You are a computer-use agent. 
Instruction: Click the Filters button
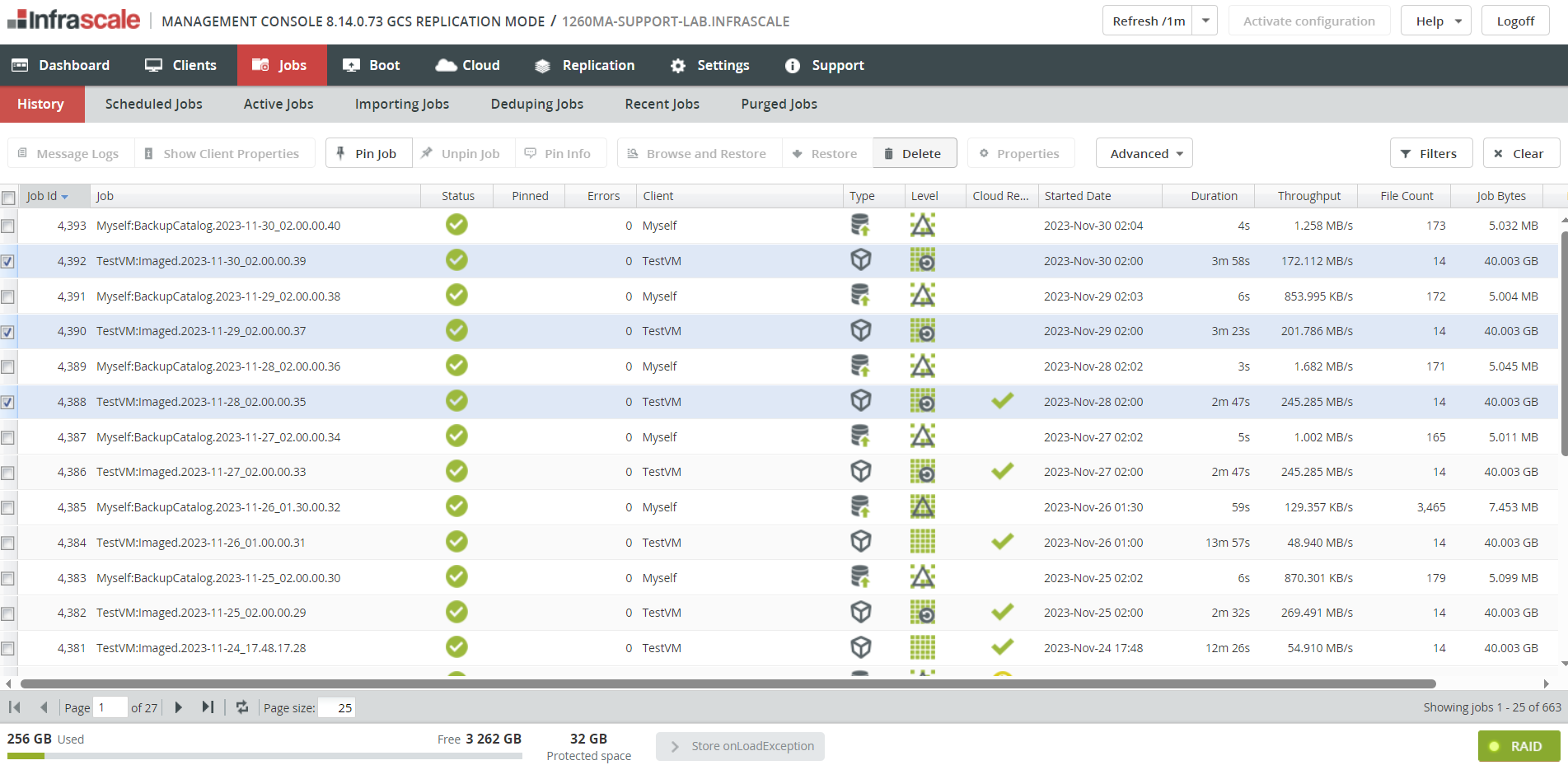click(1431, 153)
